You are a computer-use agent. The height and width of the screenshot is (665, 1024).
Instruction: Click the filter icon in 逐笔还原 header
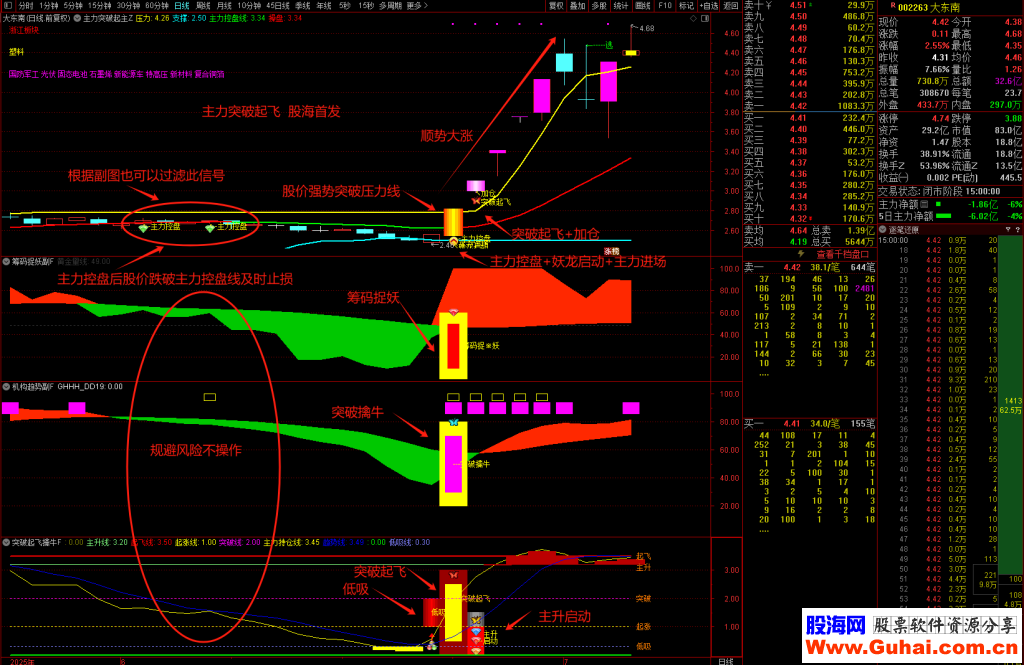point(1008,229)
